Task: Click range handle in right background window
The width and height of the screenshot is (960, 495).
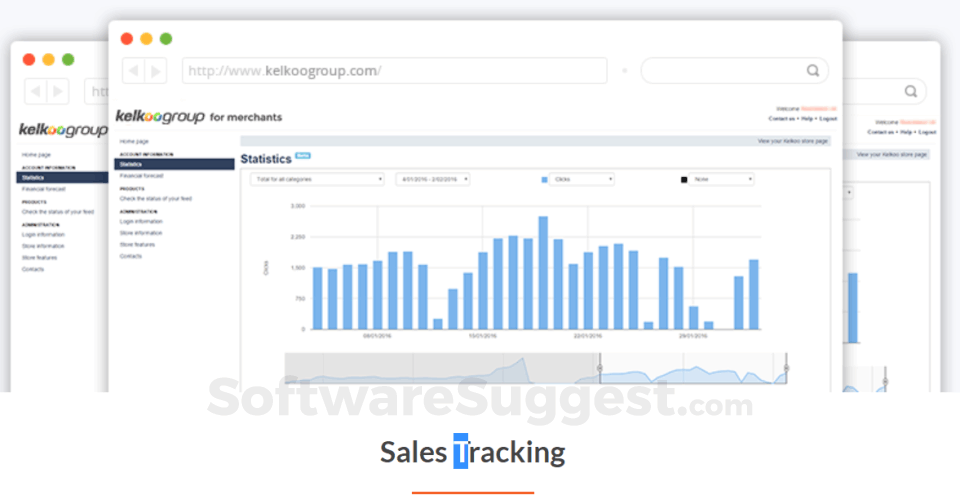Action: coord(885,382)
